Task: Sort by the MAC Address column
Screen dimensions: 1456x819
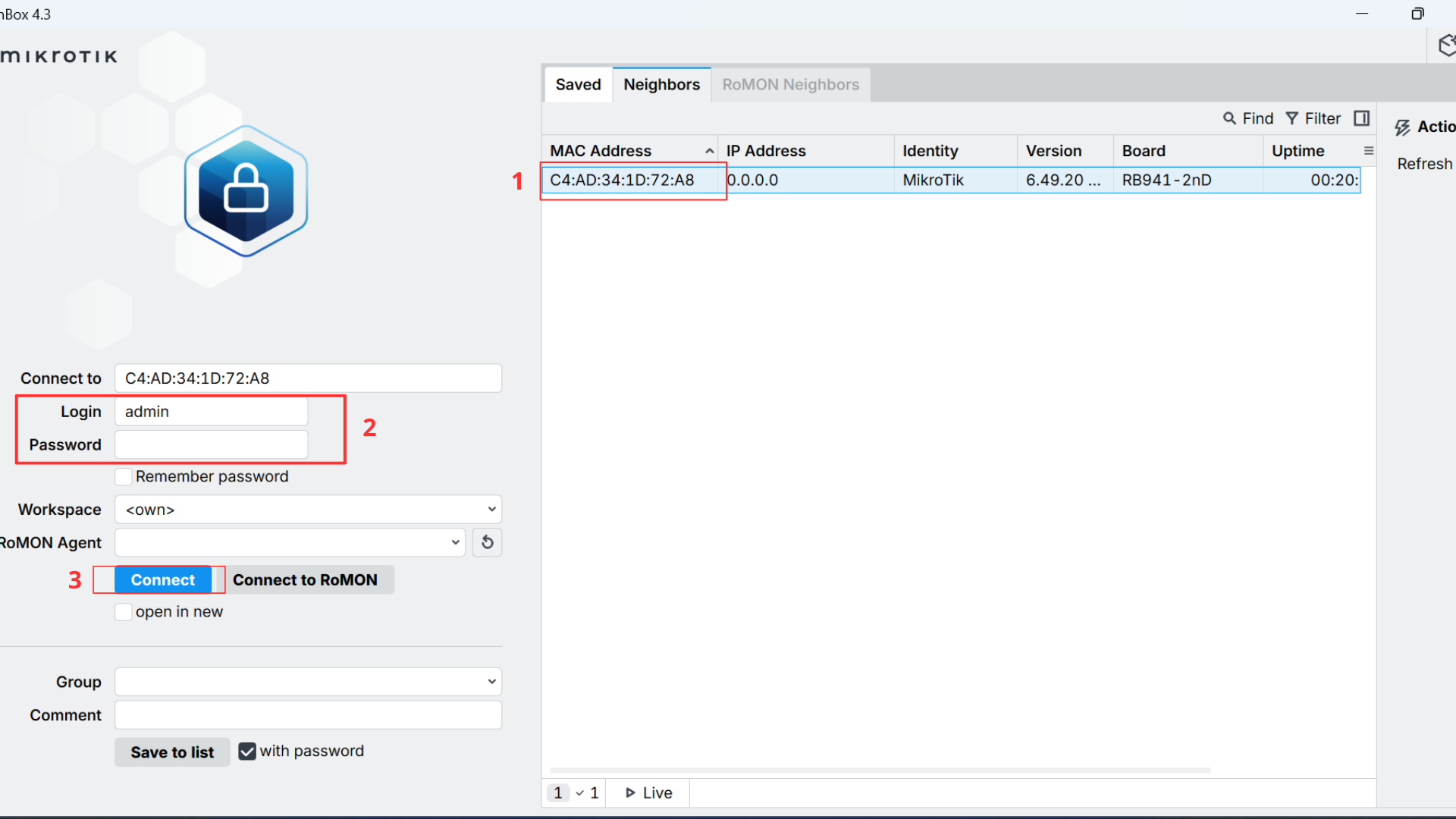Action: (x=630, y=151)
